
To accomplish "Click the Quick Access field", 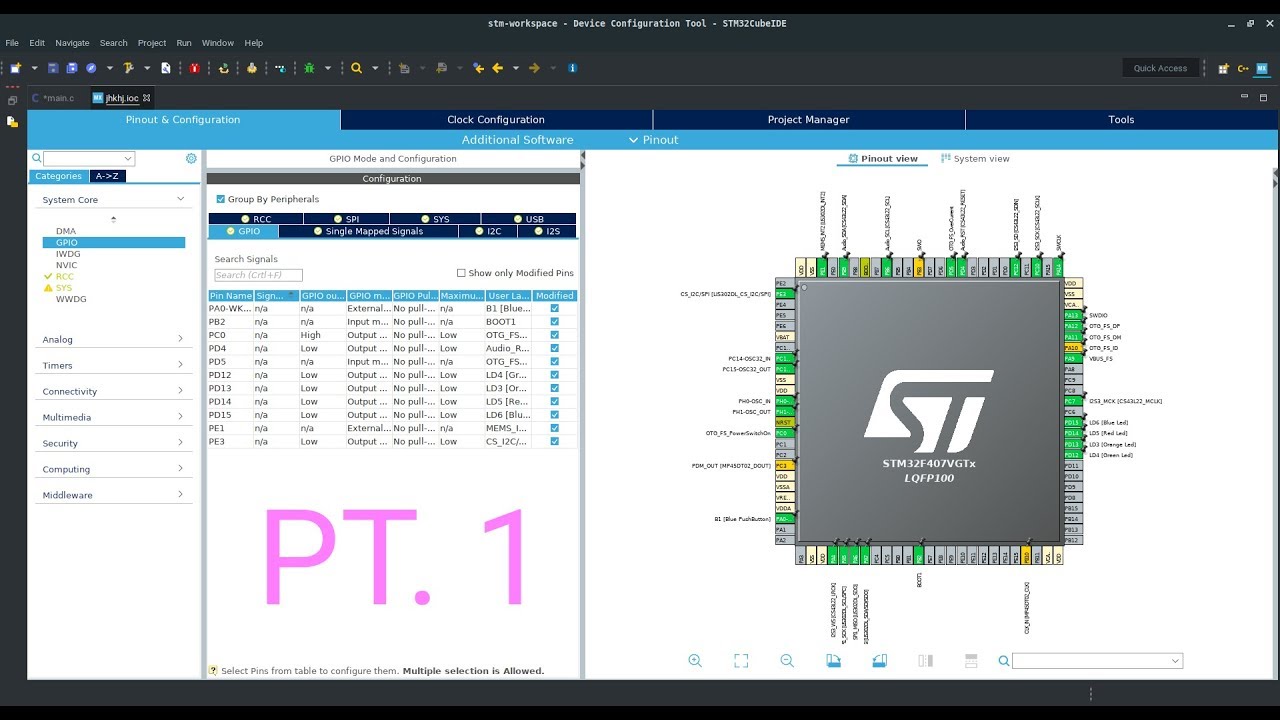I will click(x=1160, y=68).
